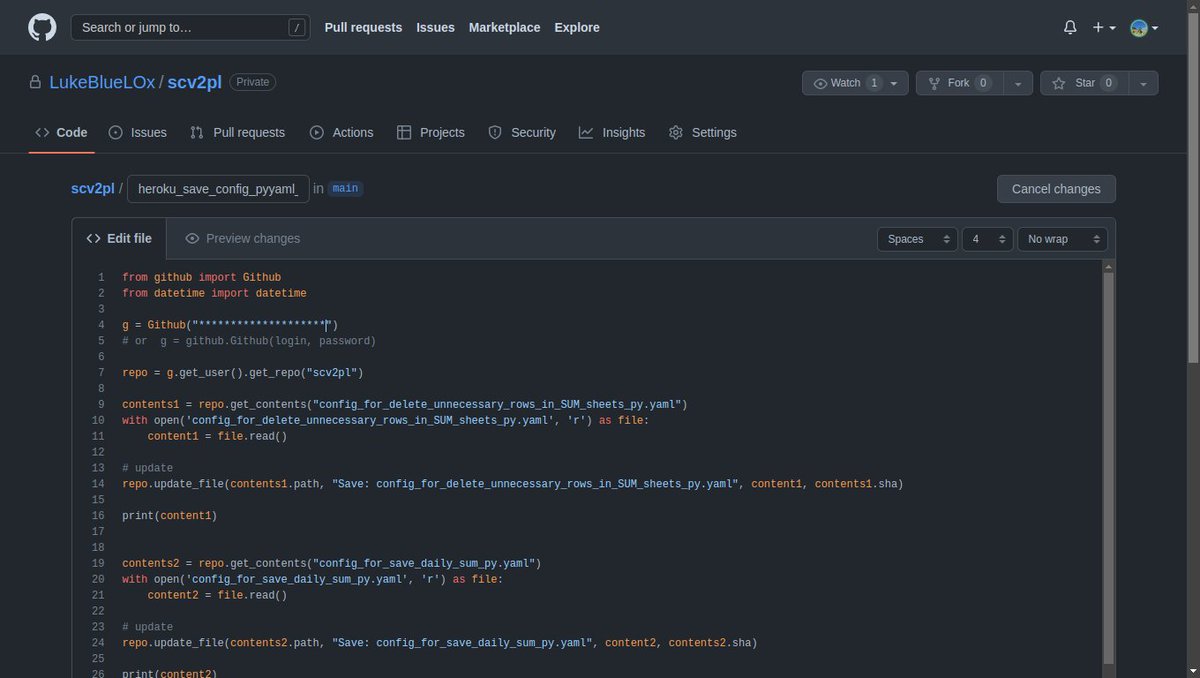Viewport: 1200px width, 678px height.
Task: Open the user avatar menu
Action: click(x=1144, y=28)
